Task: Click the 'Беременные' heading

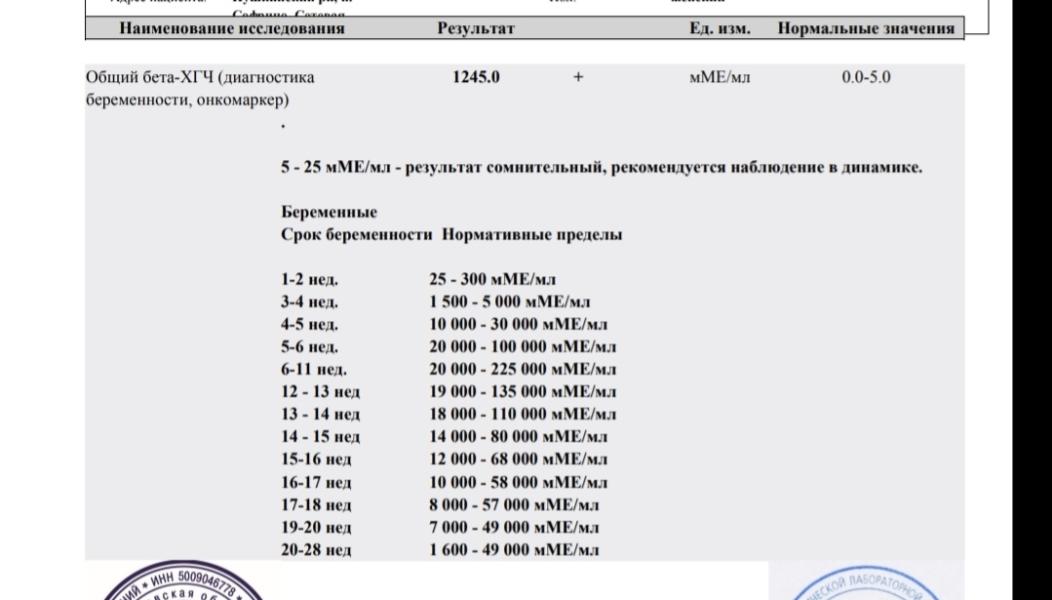Action: click(x=329, y=212)
